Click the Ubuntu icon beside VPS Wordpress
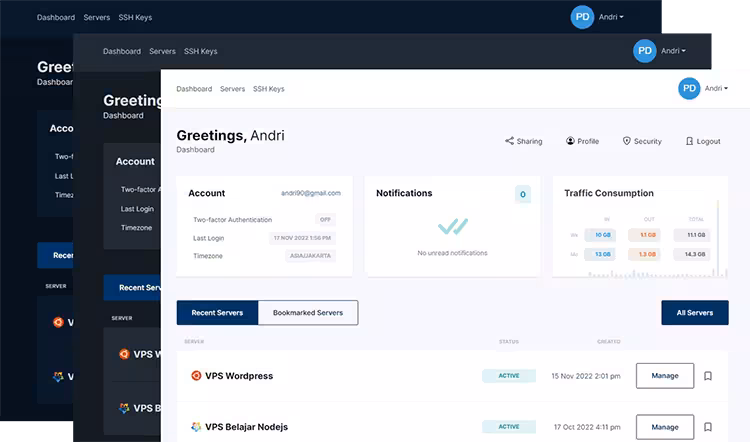This screenshot has width=750, height=442. coord(196,376)
